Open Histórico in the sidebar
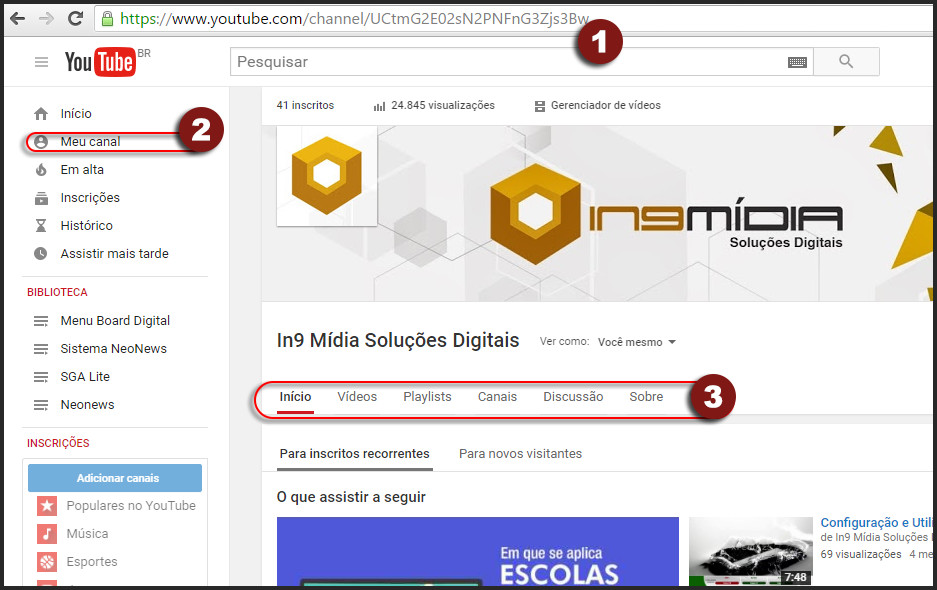 click(86, 226)
